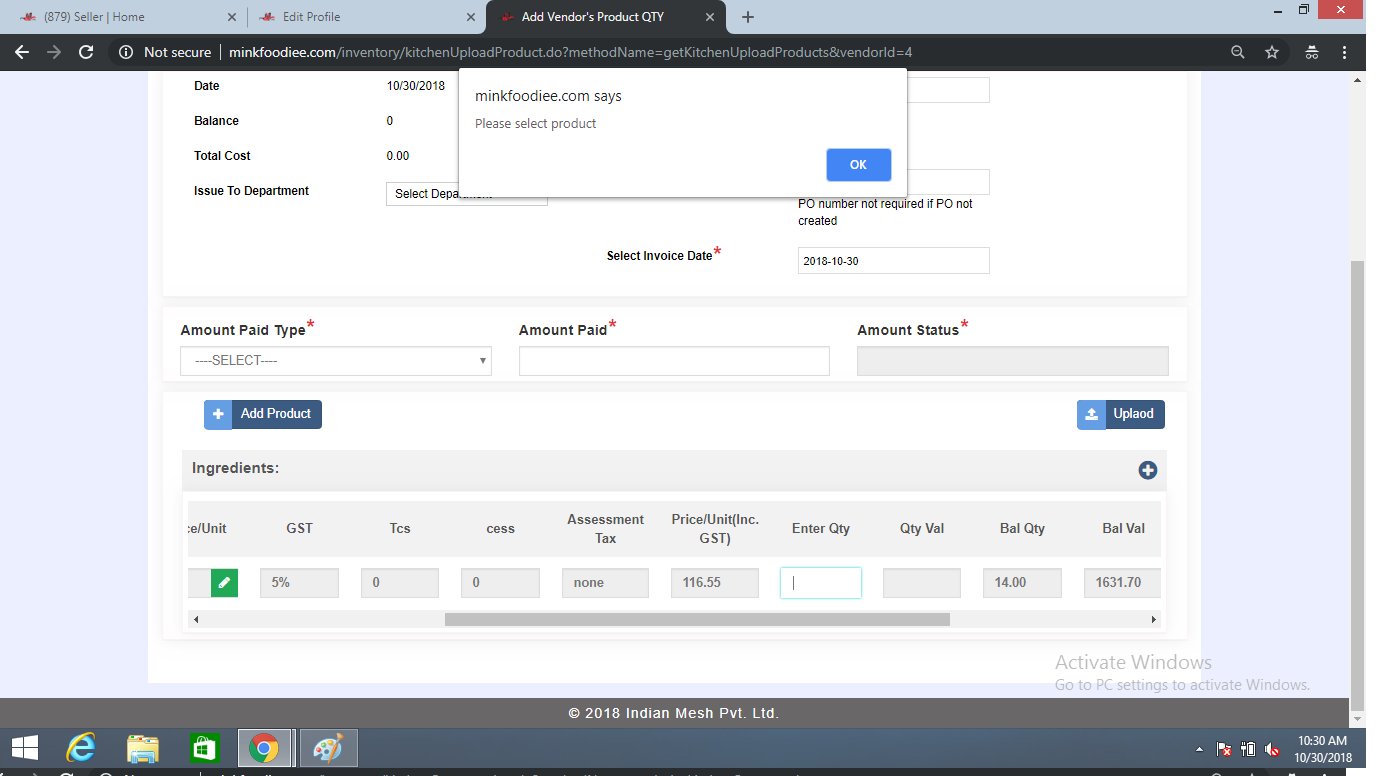Open File Explorer from the taskbar

click(x=143, y=748)
